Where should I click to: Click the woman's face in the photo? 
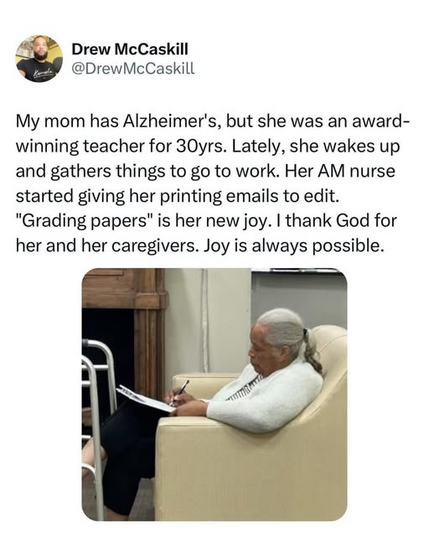[260, 350]
